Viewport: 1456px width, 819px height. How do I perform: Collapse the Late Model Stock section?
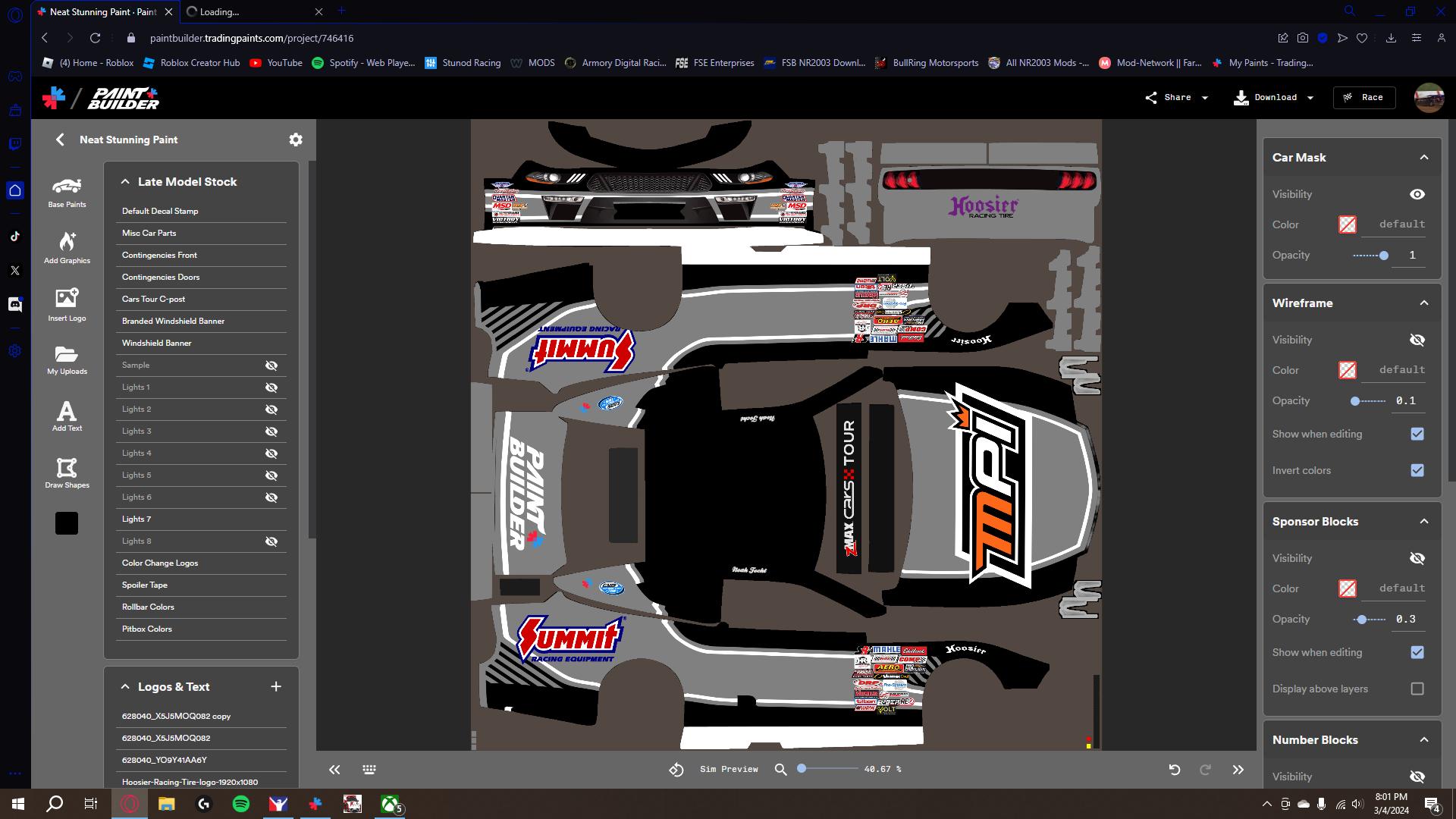pyautogui.click(x=124, y=181)
